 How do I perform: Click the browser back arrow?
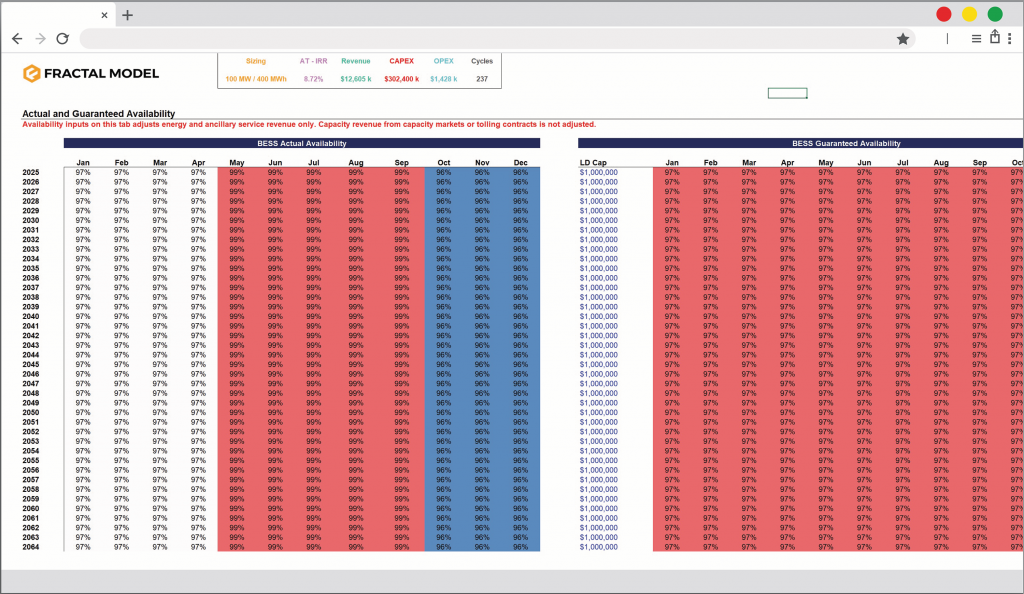click(17, 39)
